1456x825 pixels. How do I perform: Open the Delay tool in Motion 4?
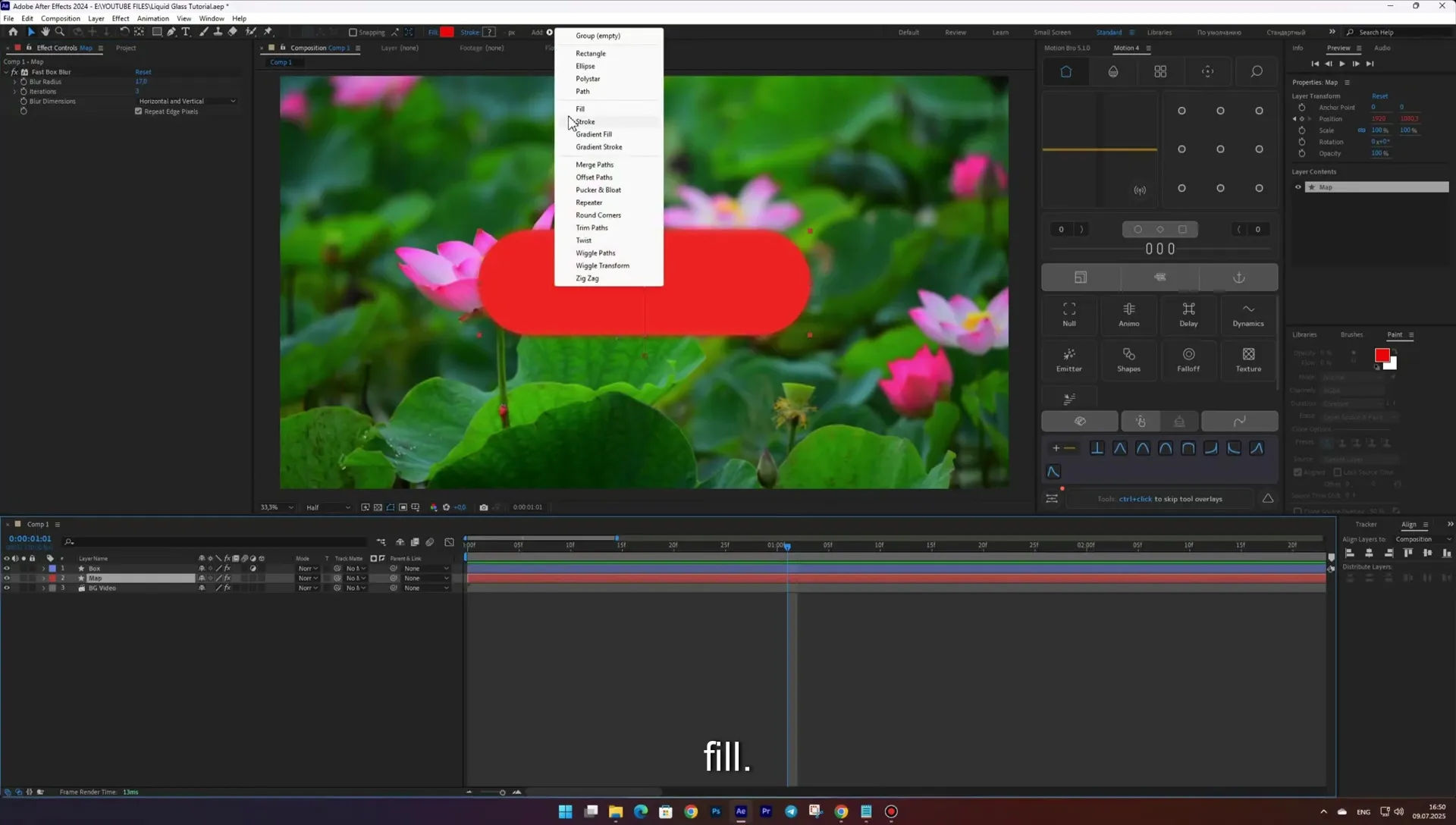[x=1188, y=314]
